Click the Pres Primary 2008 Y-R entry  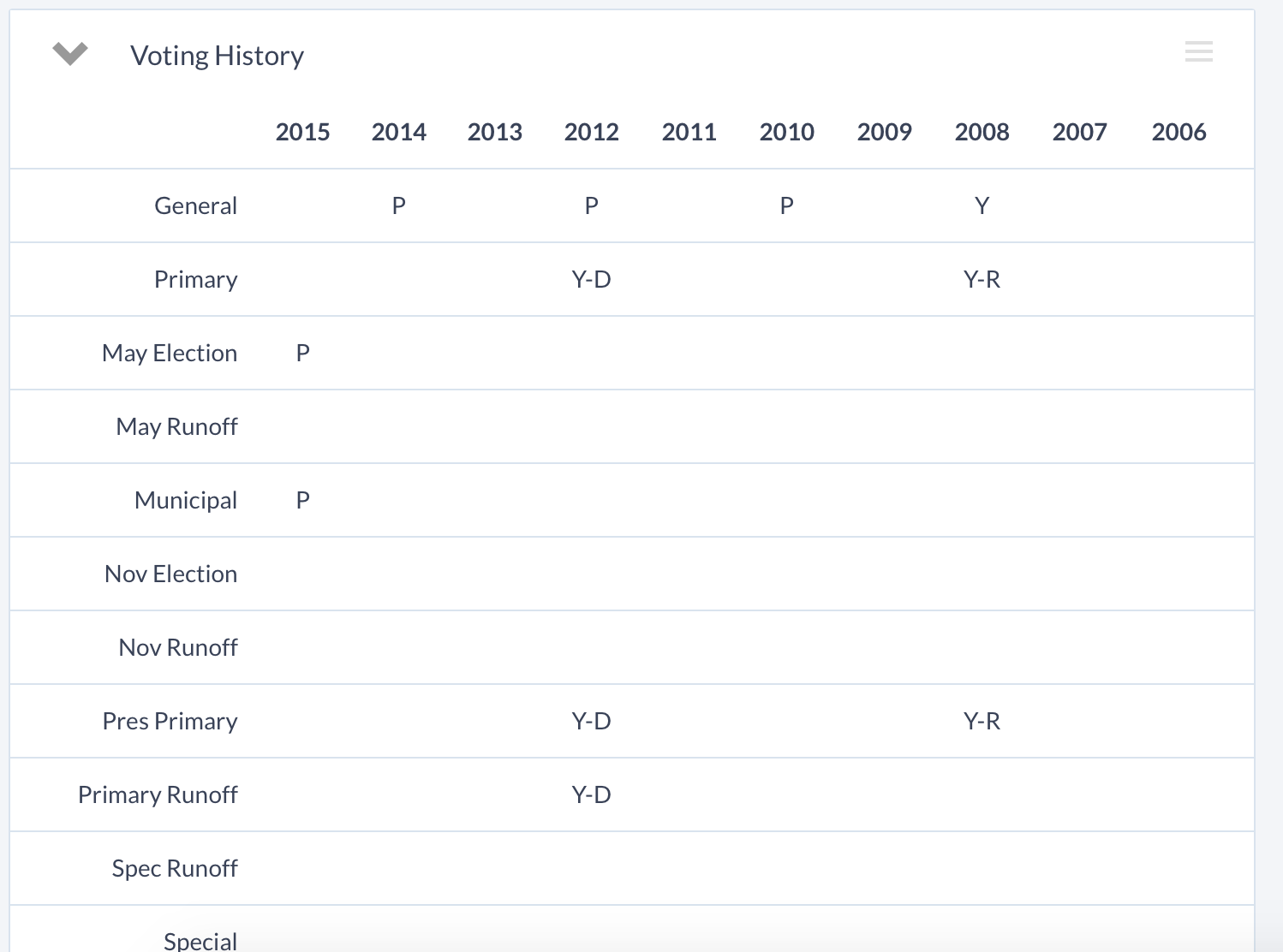coord(982,721)
